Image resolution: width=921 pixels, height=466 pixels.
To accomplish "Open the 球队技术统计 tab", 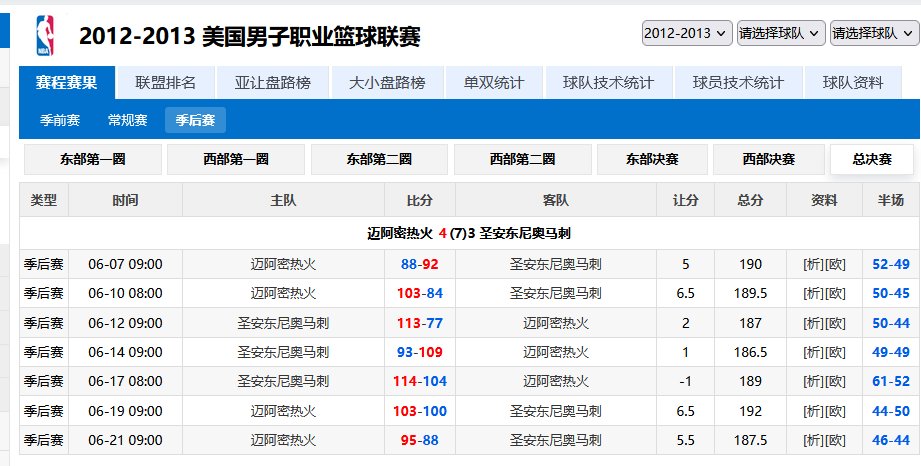I will point(608,82).
